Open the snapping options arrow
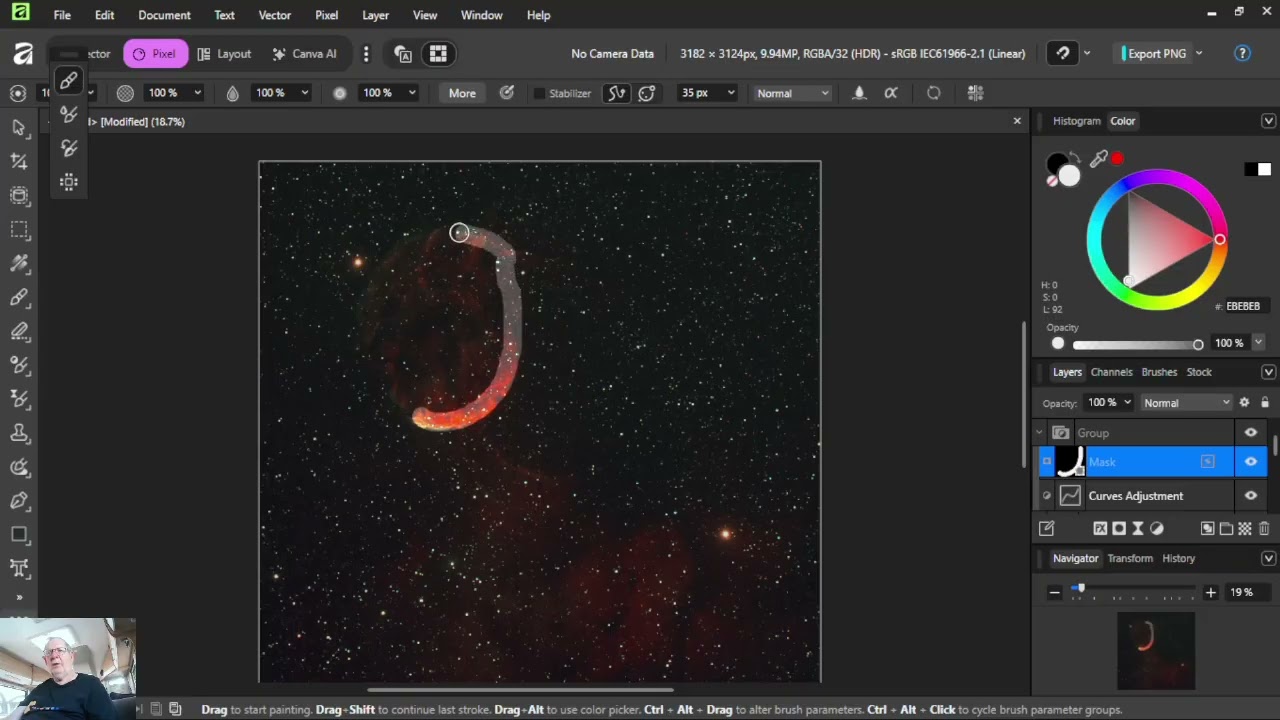Screen dimensions: 1280x720 (x=1087, y=54)
